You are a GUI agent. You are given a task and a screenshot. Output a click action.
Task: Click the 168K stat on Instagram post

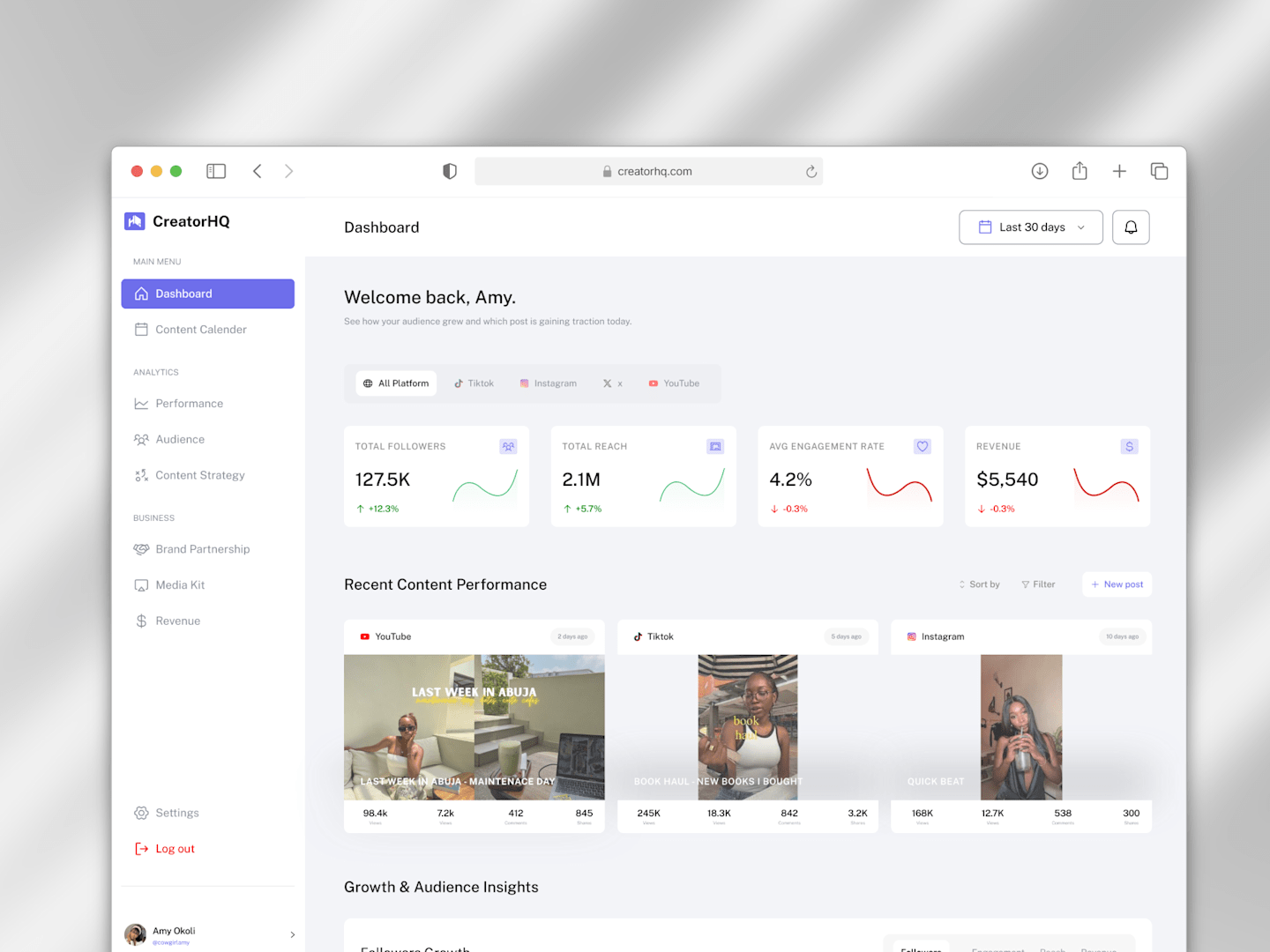click(923, 814)
